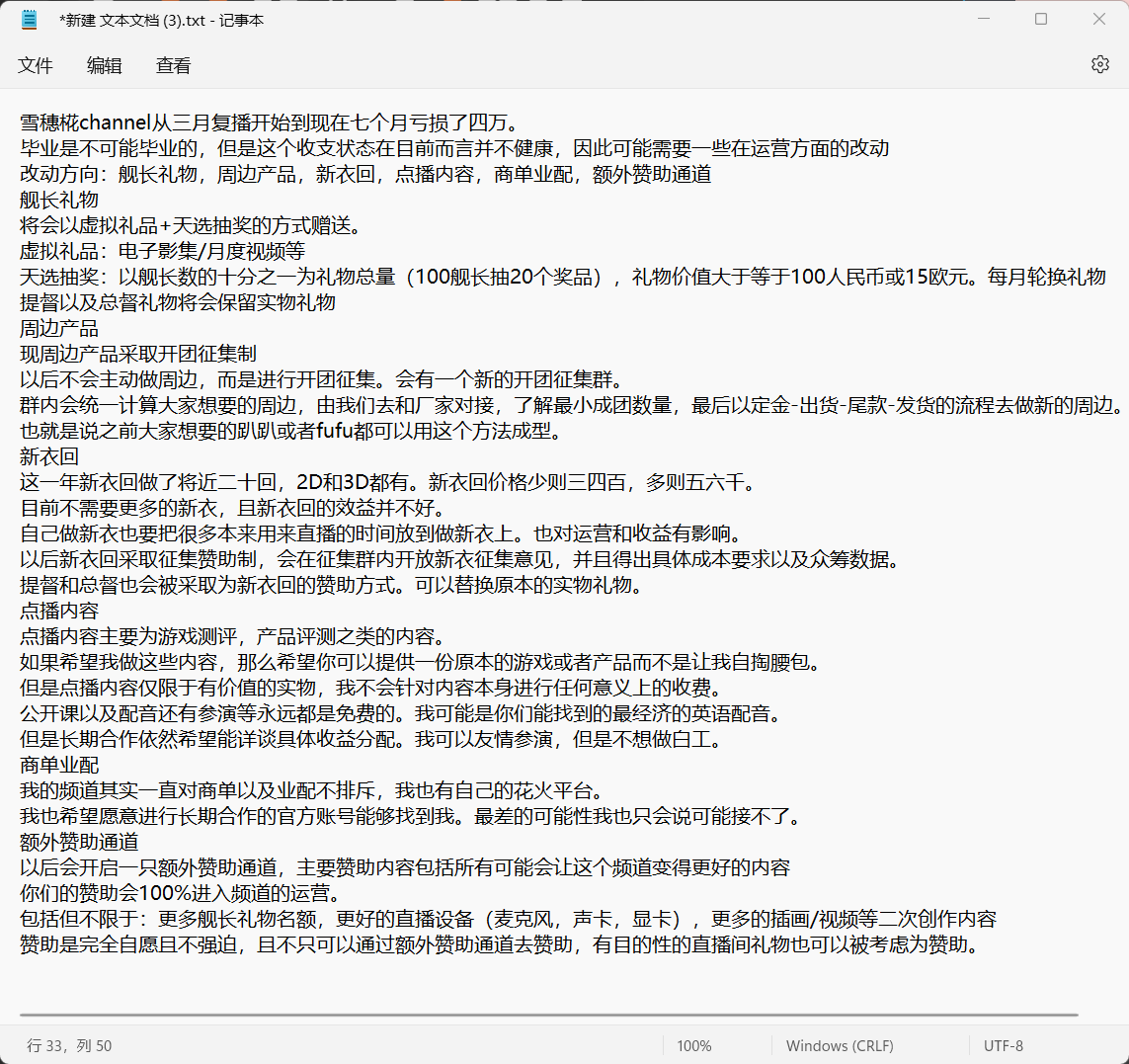The width and height of the screenshot is (1129, 1064).
Task: Click the Notepad app icon in title bar
Action: point(29,20)
